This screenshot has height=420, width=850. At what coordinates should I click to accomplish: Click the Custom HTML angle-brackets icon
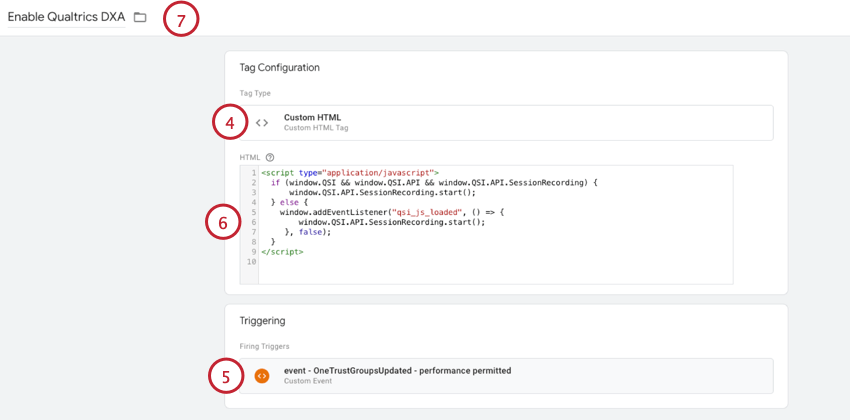tap(262, 123)
